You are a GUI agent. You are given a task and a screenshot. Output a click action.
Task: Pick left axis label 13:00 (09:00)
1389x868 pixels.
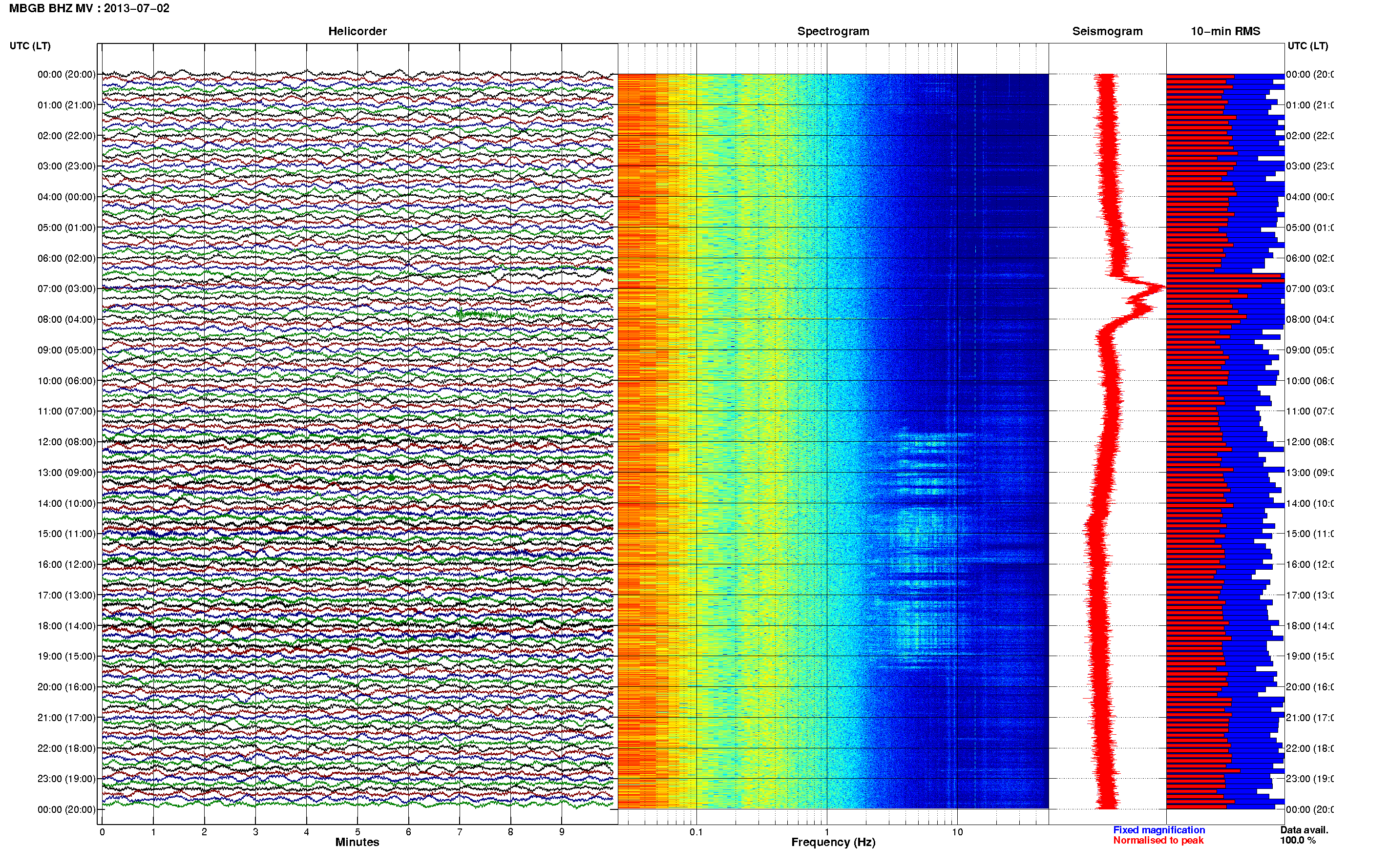coord(66,473)
